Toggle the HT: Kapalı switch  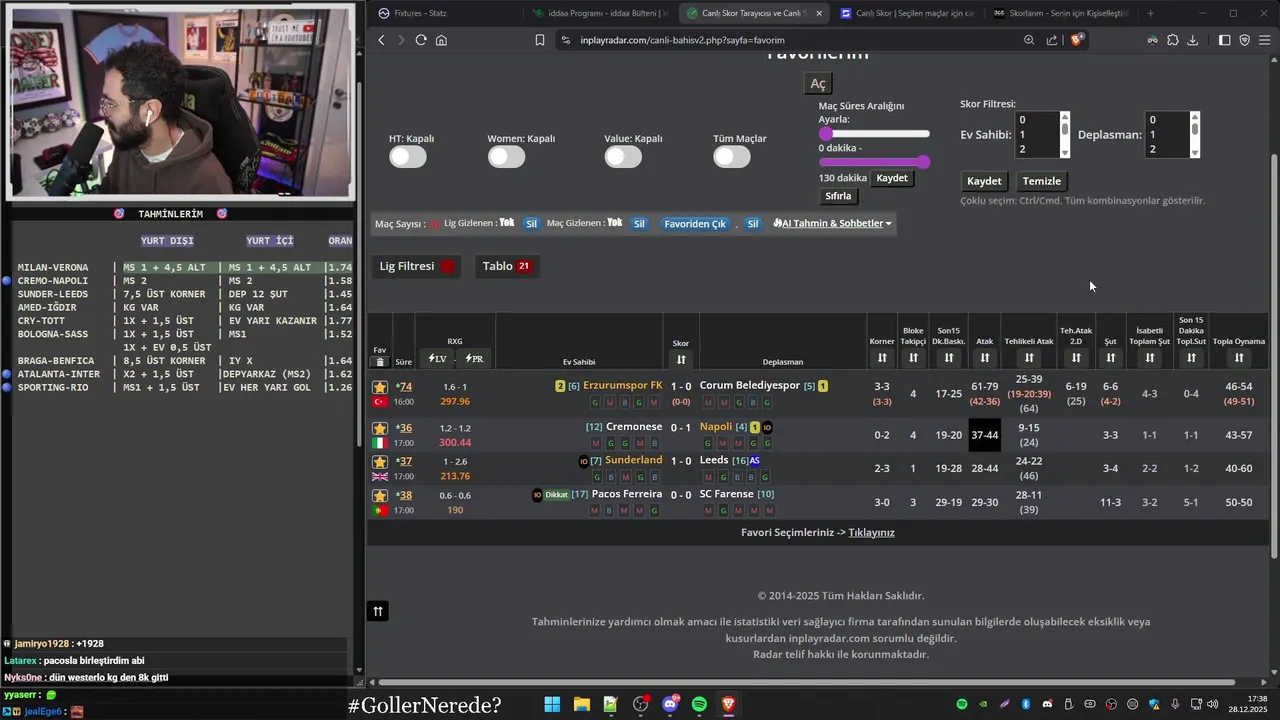pos(408,157)
